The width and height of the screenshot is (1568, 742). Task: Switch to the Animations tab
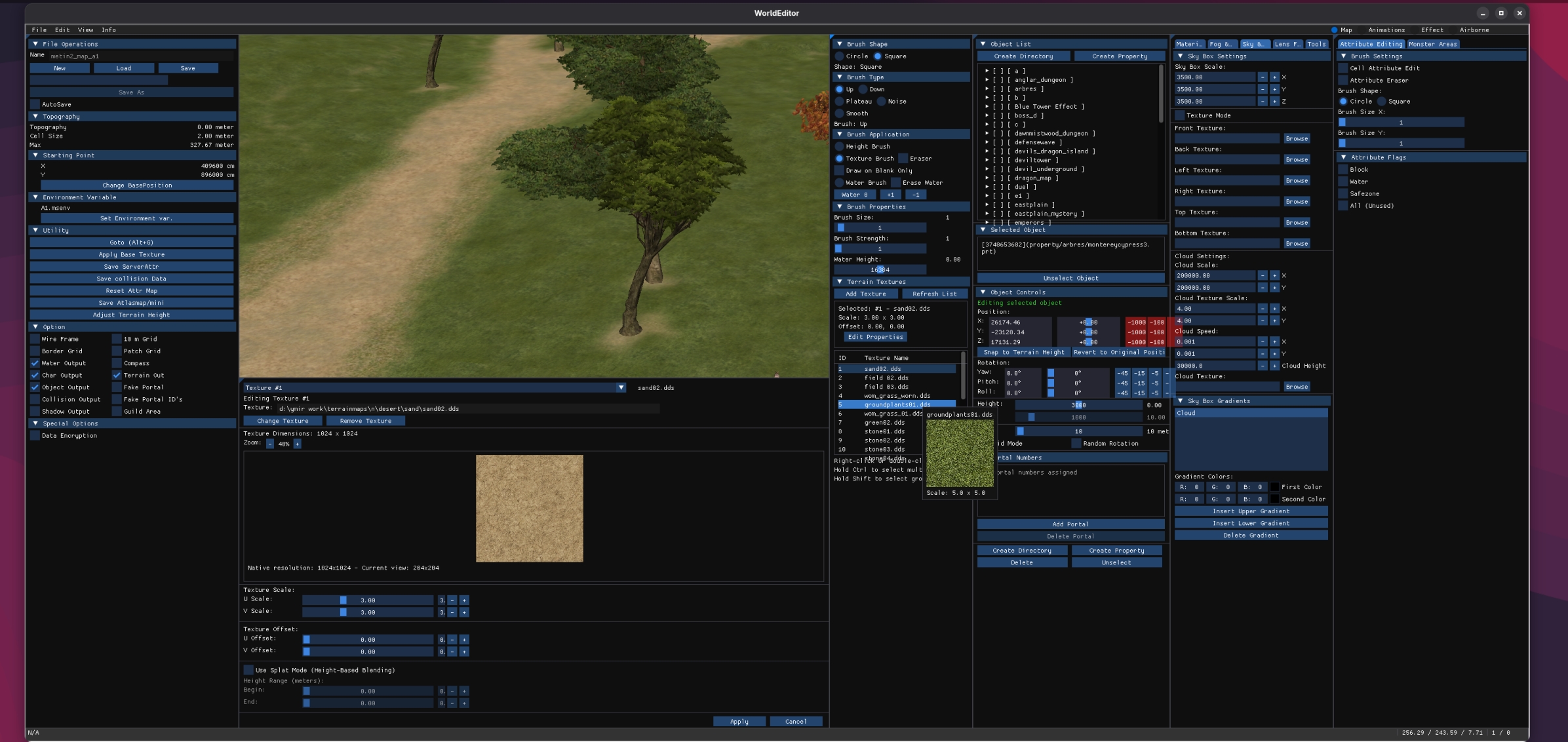pos(1387,29)
